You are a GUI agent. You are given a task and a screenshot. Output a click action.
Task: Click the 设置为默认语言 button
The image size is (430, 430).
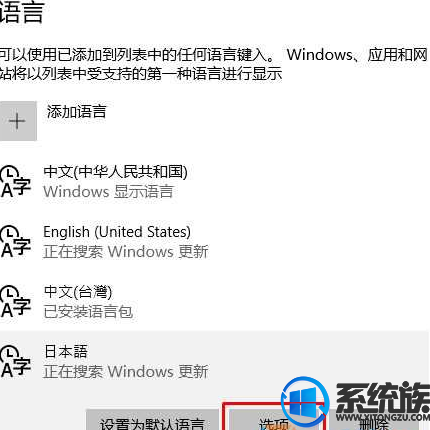[x=152, y=420]
